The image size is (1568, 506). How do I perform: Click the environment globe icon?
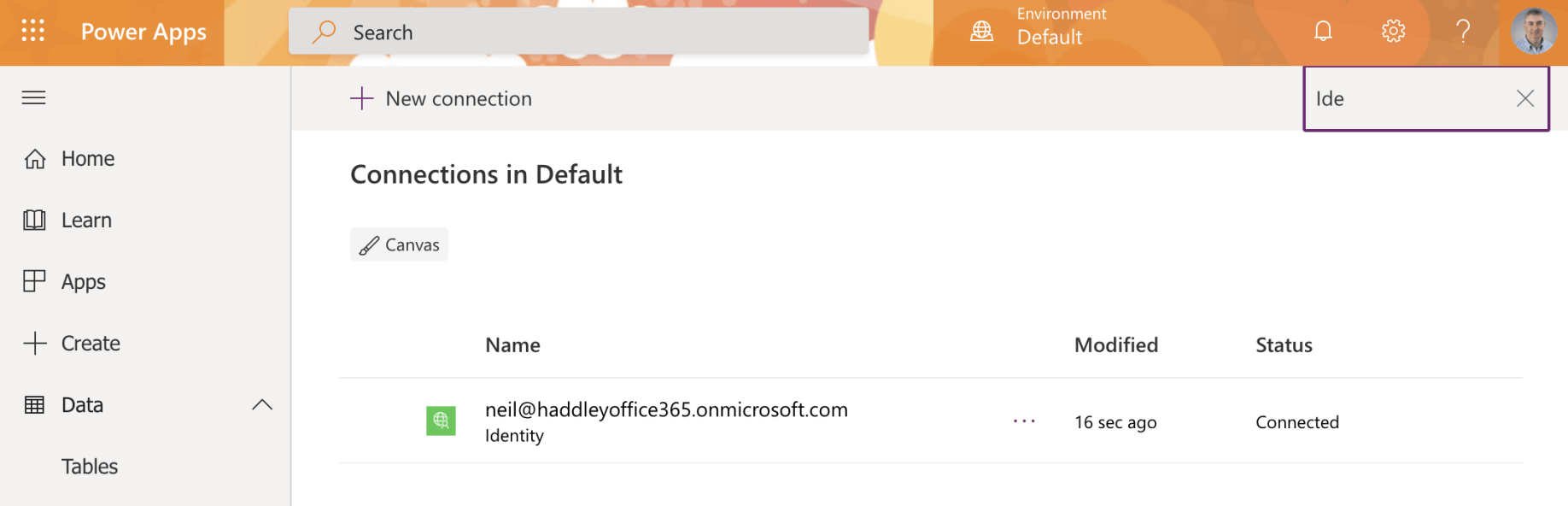point(982,32)
